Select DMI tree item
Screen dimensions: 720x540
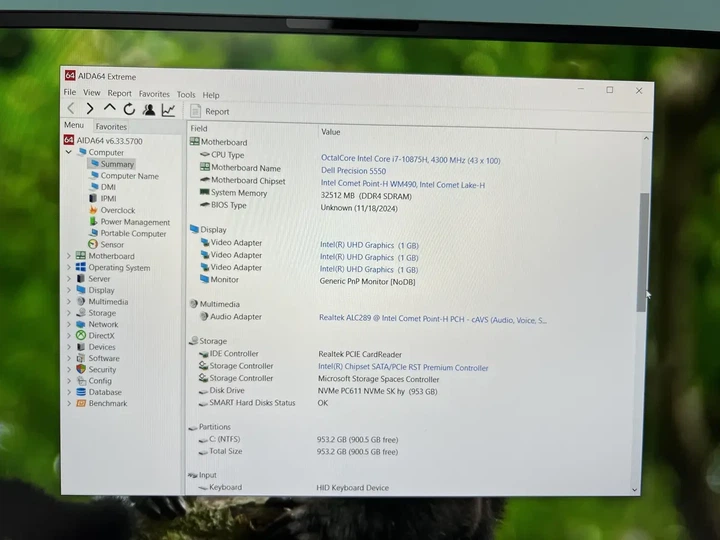[103, 187]
